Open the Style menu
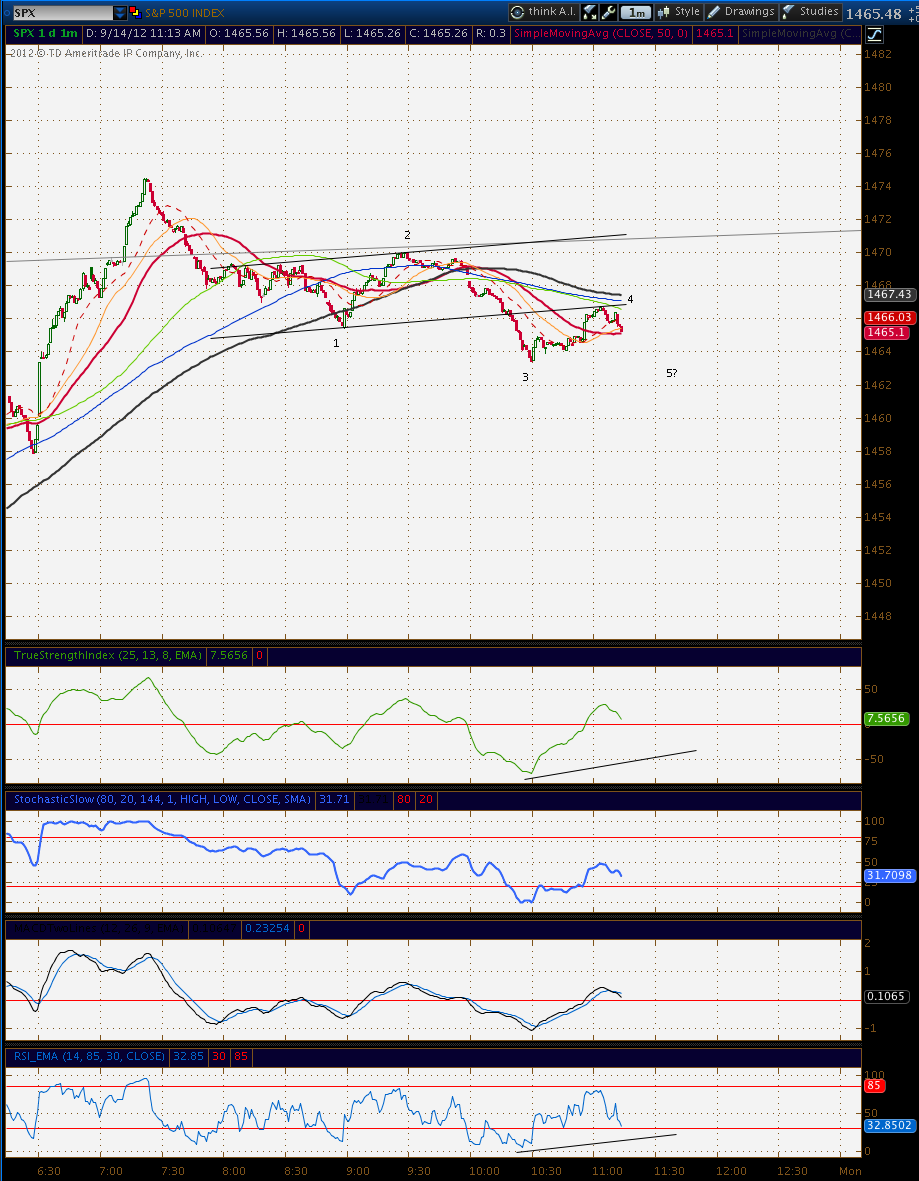Viewport: 919px width, 1181px height. pyautogui.click(x=679, y=12)
